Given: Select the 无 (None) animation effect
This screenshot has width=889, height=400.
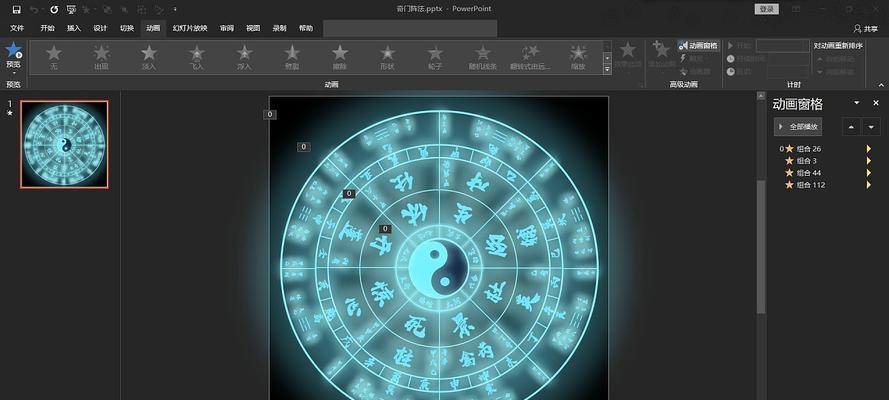Looking at the screenshot, I should [x=54, y=57].
